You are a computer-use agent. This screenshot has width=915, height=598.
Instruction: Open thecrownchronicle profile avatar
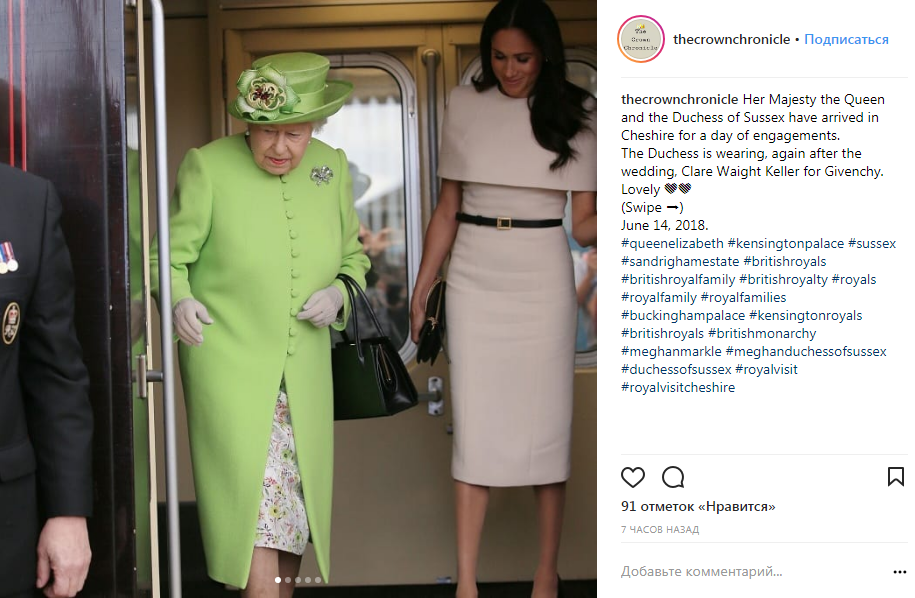click(x=641, y=39)
